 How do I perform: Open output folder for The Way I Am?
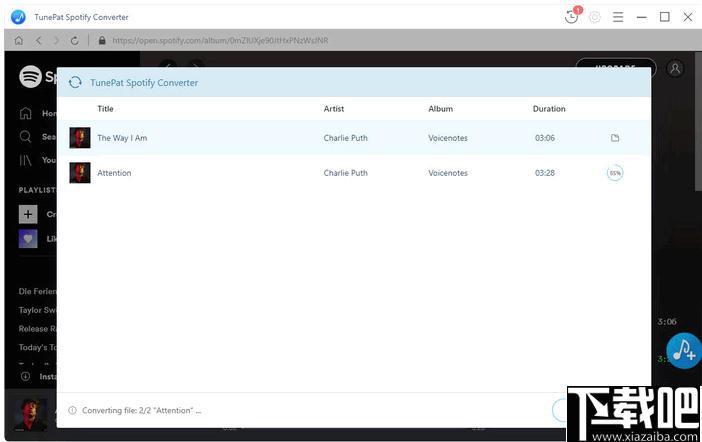click(x=615, y=138)
